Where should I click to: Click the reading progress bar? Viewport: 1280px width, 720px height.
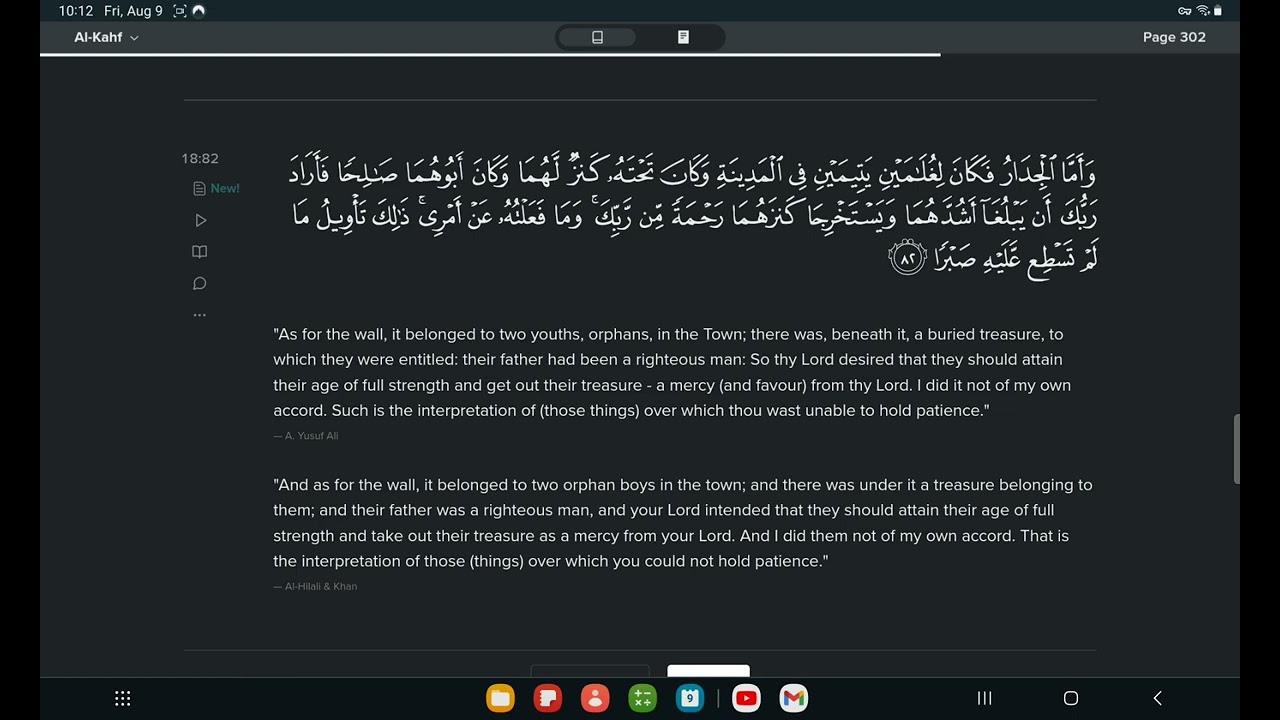(x=490, y=54)
